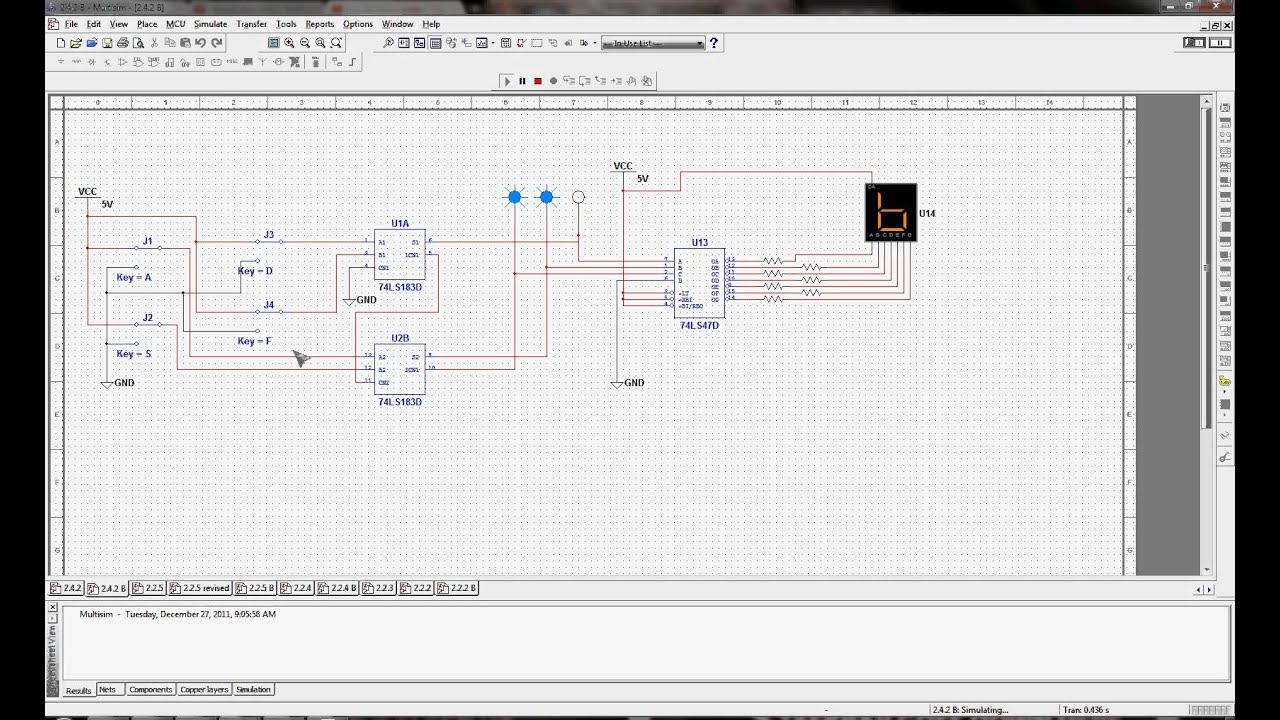Select the U14 seven-segment display
The image size is (1280, 720).
pos(890,212)
